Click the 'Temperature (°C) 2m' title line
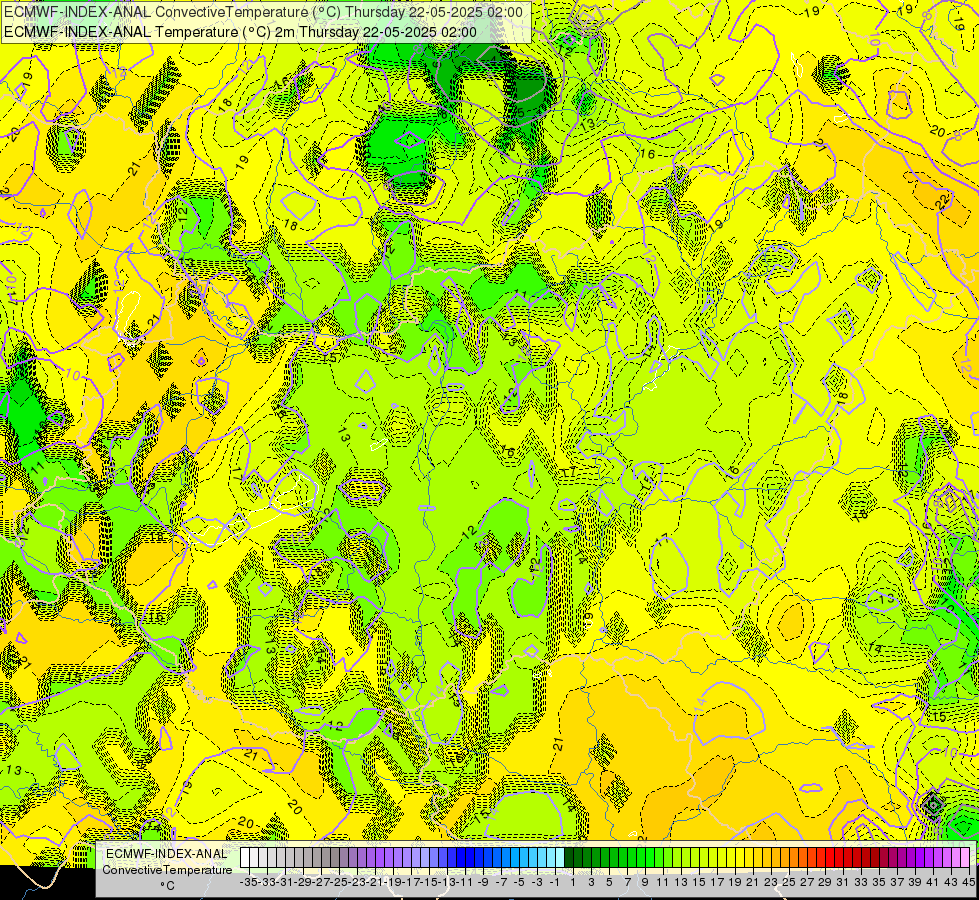 240,32
